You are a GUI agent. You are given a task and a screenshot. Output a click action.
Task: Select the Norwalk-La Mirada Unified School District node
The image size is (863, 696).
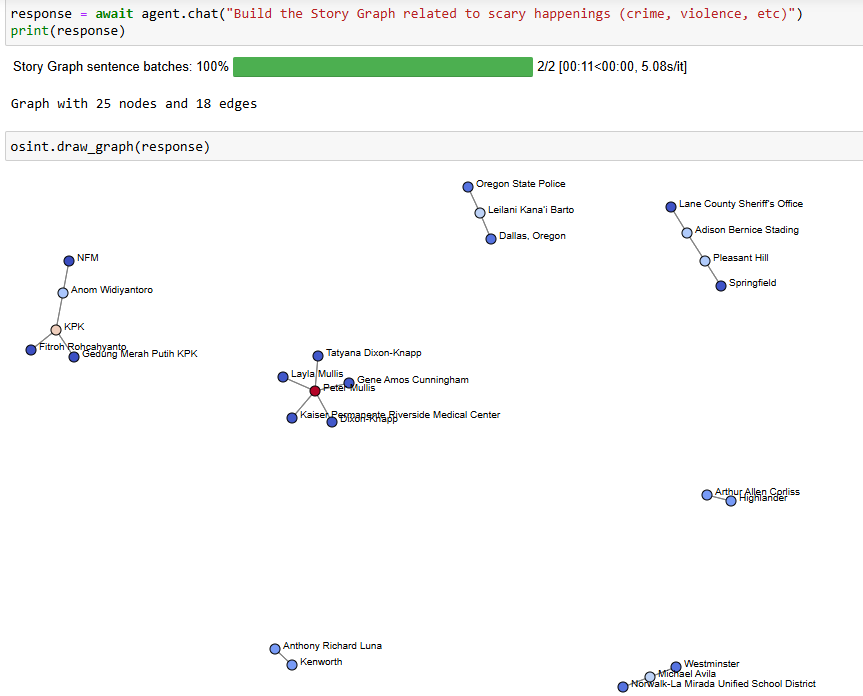click(x=623, y=687)
